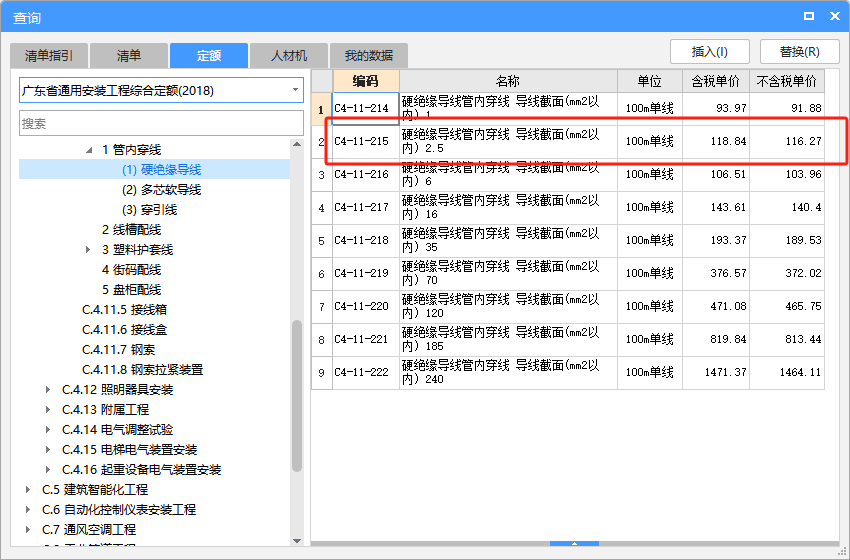Select C.4.11.6 接线盒 tree item
The height and width of the screenshot is (560, 850).
[x=124, y=330]
